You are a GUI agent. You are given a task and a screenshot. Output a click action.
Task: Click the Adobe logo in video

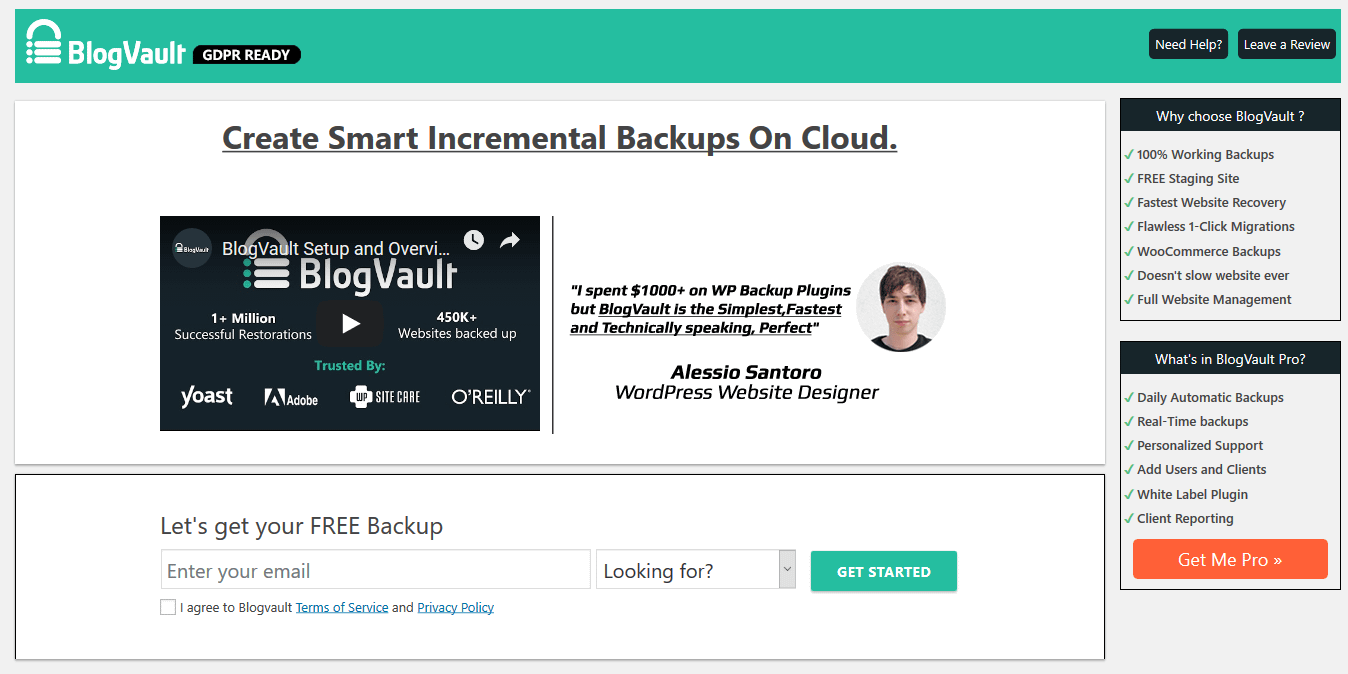[291, 398]
